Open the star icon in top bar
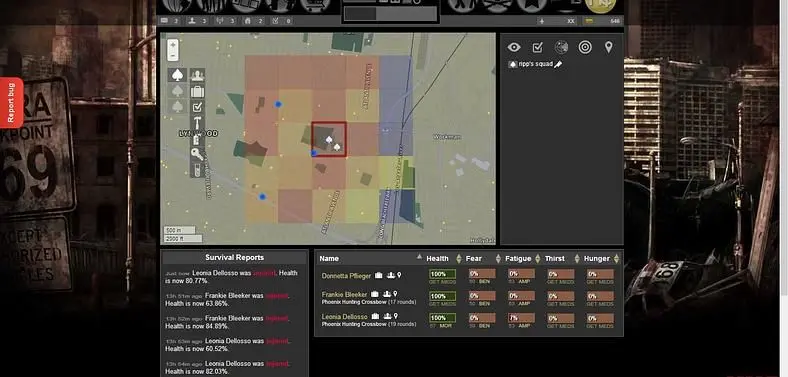 (x=532, y=5)
